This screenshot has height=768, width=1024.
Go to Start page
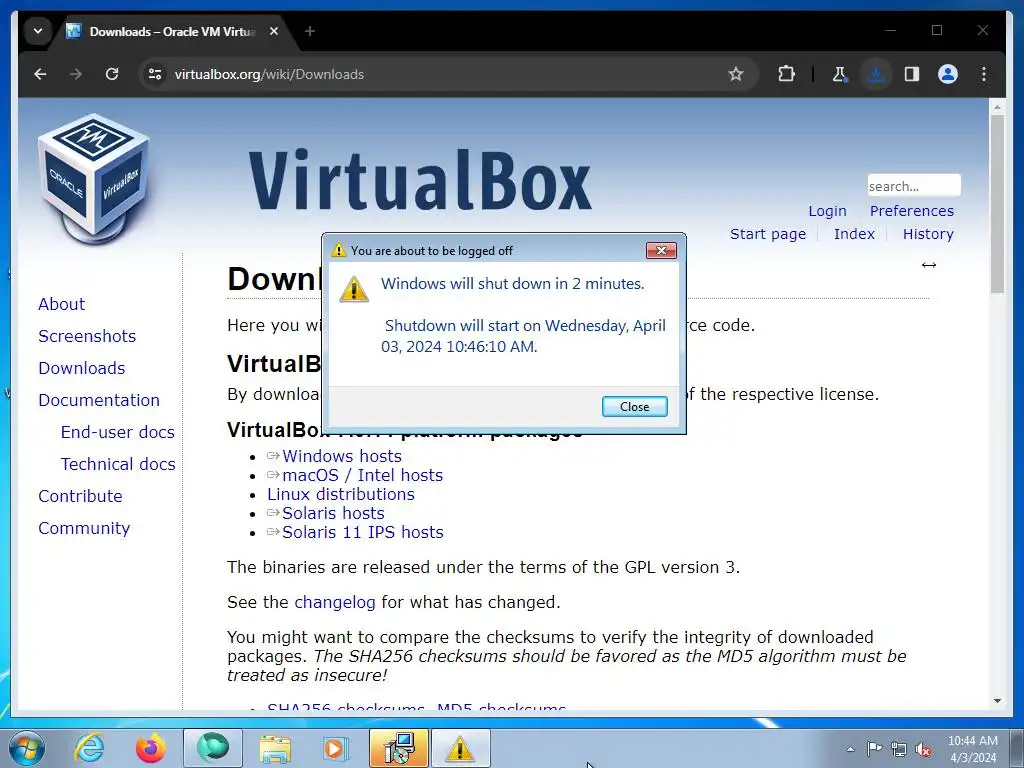[x=768, y=234]
